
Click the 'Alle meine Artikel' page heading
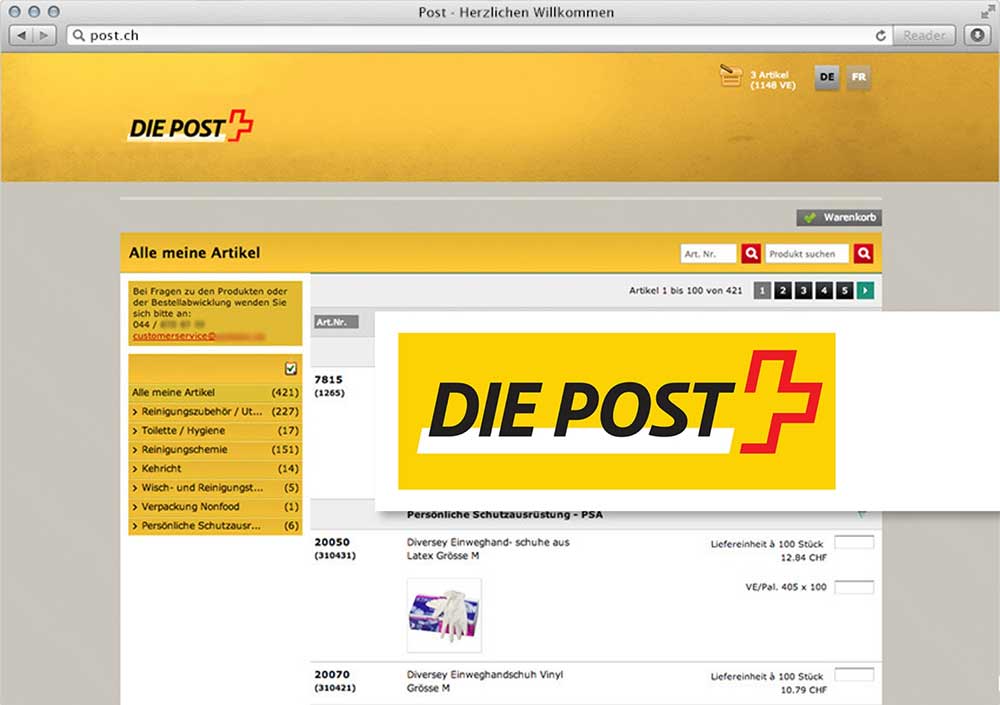[x=195, y=253]
